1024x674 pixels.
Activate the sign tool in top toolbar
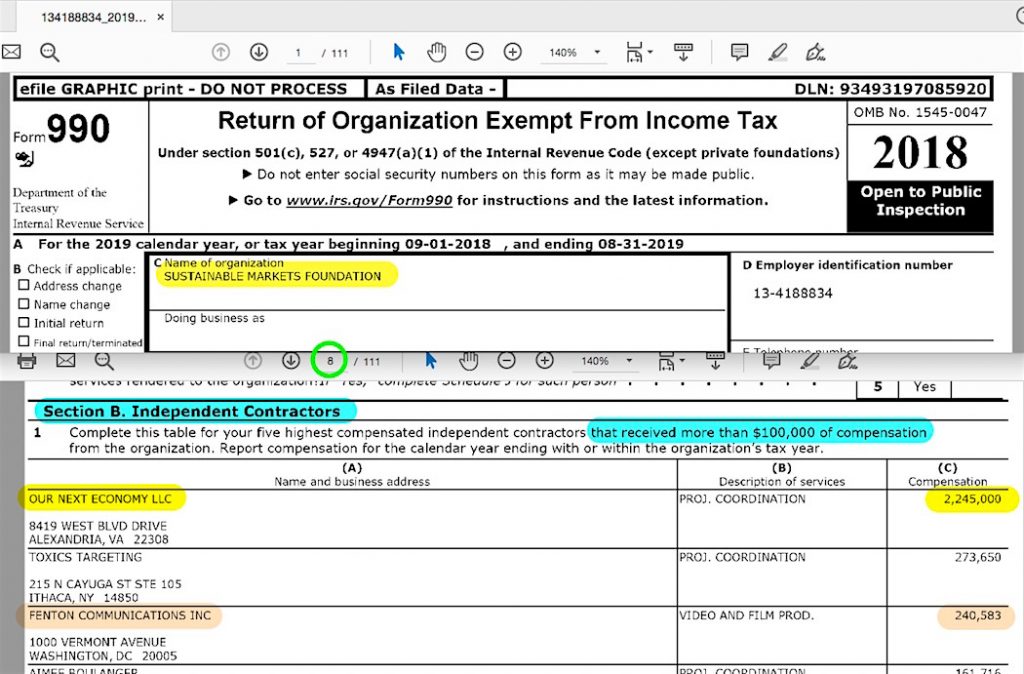tap(815, 52)
